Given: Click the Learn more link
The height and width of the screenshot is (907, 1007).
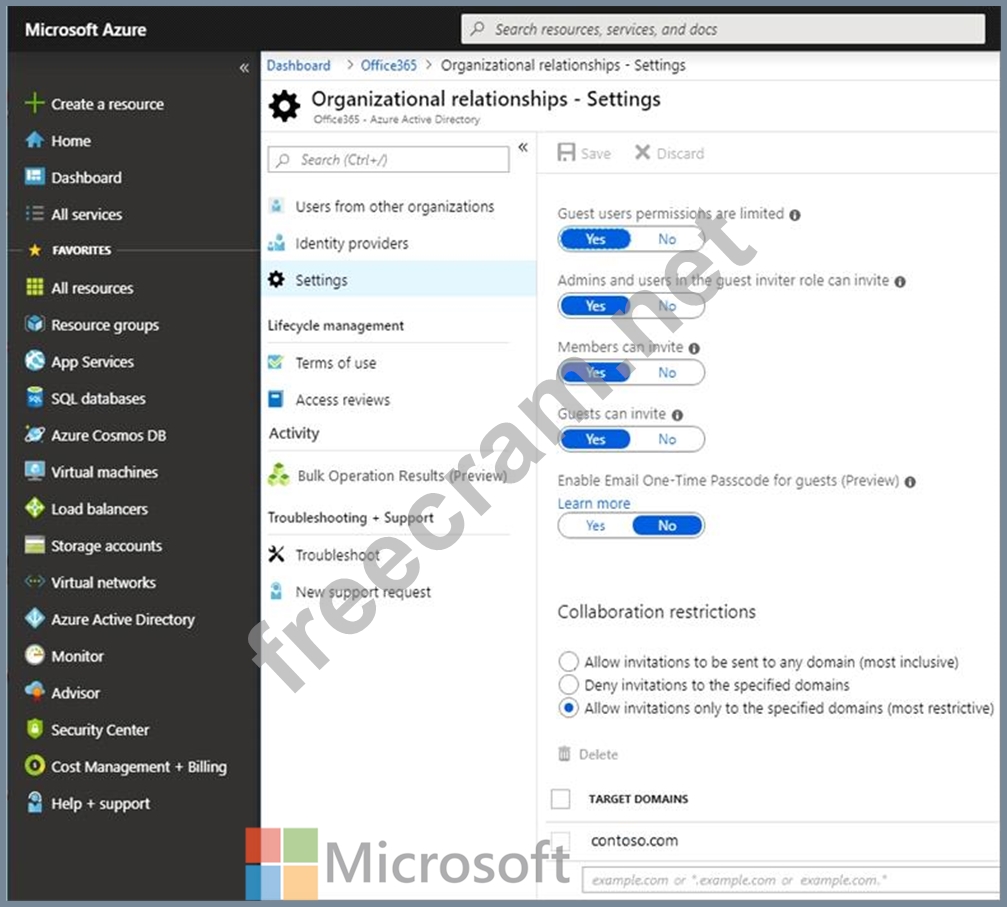Looking at the screenshot, I should pyautogui.click(x=594, y=504).
